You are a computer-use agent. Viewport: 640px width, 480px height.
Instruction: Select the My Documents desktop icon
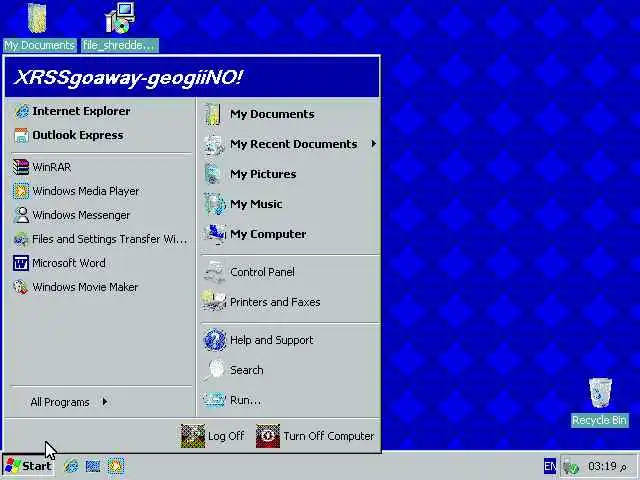click(x=39, y=27)
